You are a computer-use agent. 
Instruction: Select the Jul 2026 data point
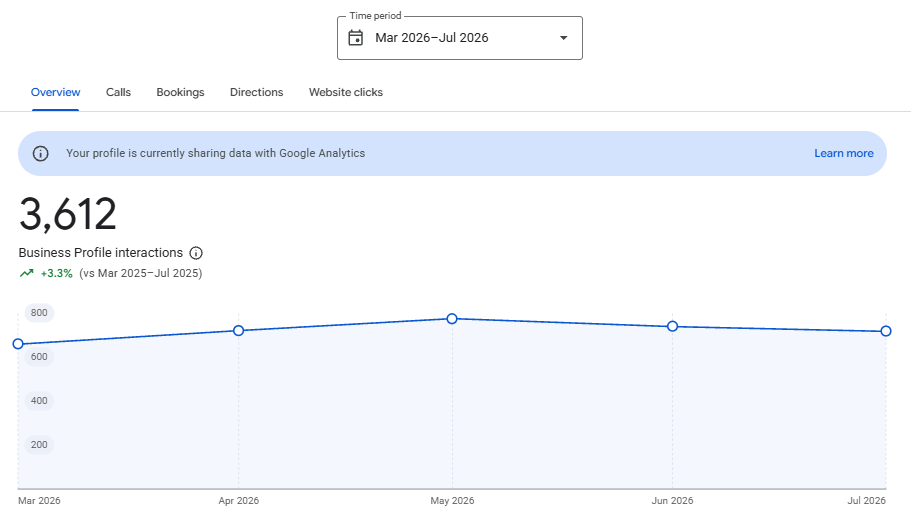tap(885, 331)
